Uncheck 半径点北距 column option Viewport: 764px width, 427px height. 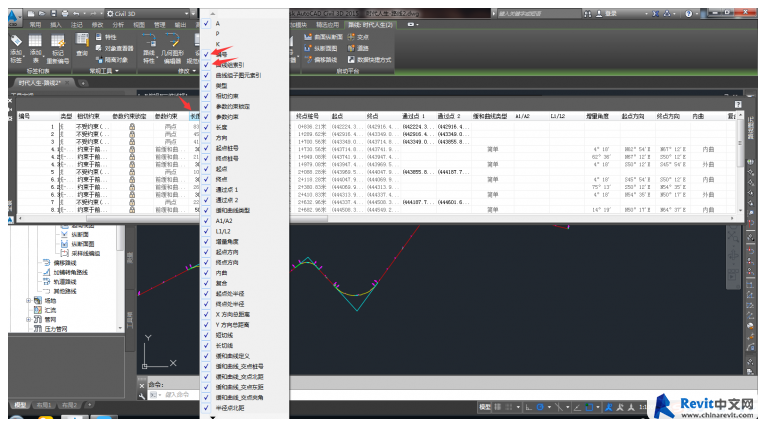point(207,408)
